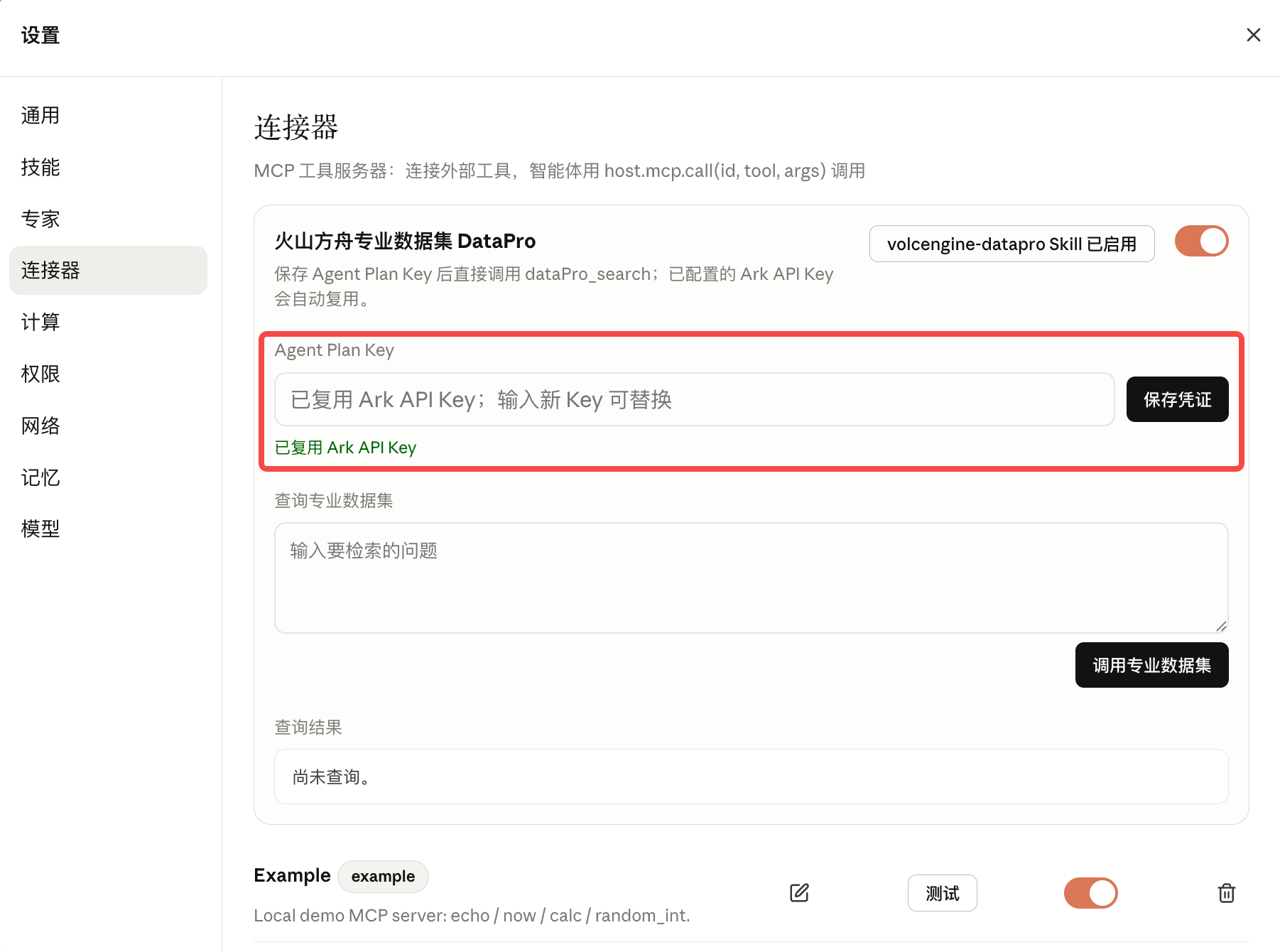Image resolution: width=1280 pixels, height=952 pixels.
Task: Click the 查询结果 section label
Action: click(x=308, y=727)
